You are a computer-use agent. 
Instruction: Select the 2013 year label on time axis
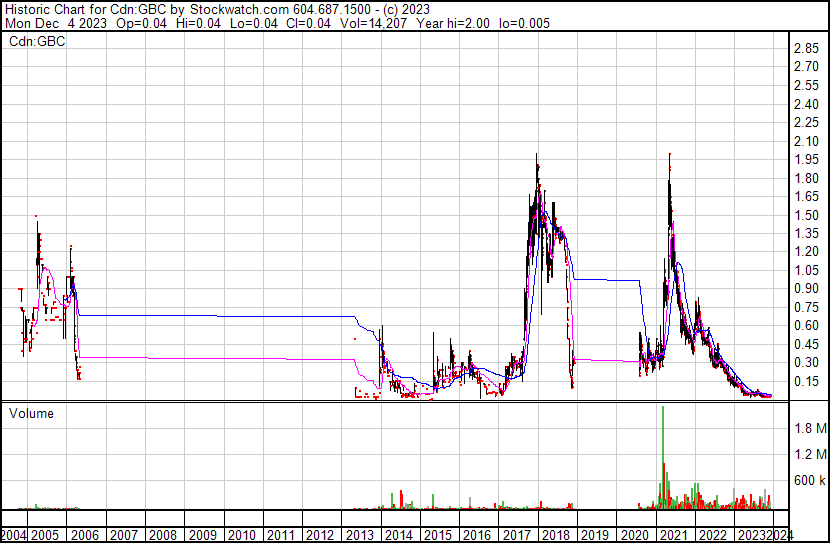click(x=359, y=535)
